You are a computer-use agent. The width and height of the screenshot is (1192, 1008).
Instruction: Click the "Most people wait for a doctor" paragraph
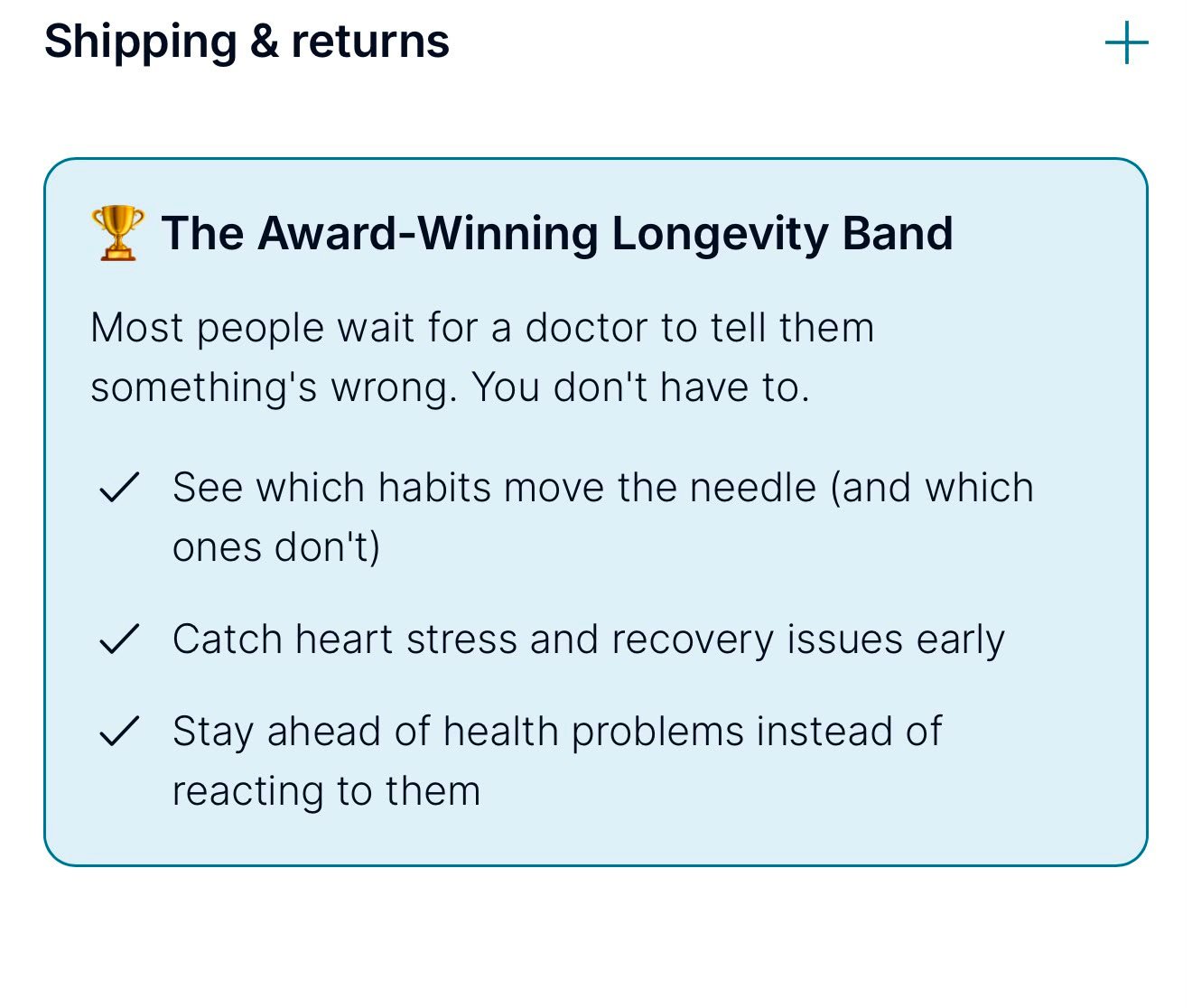pos(482,358)
